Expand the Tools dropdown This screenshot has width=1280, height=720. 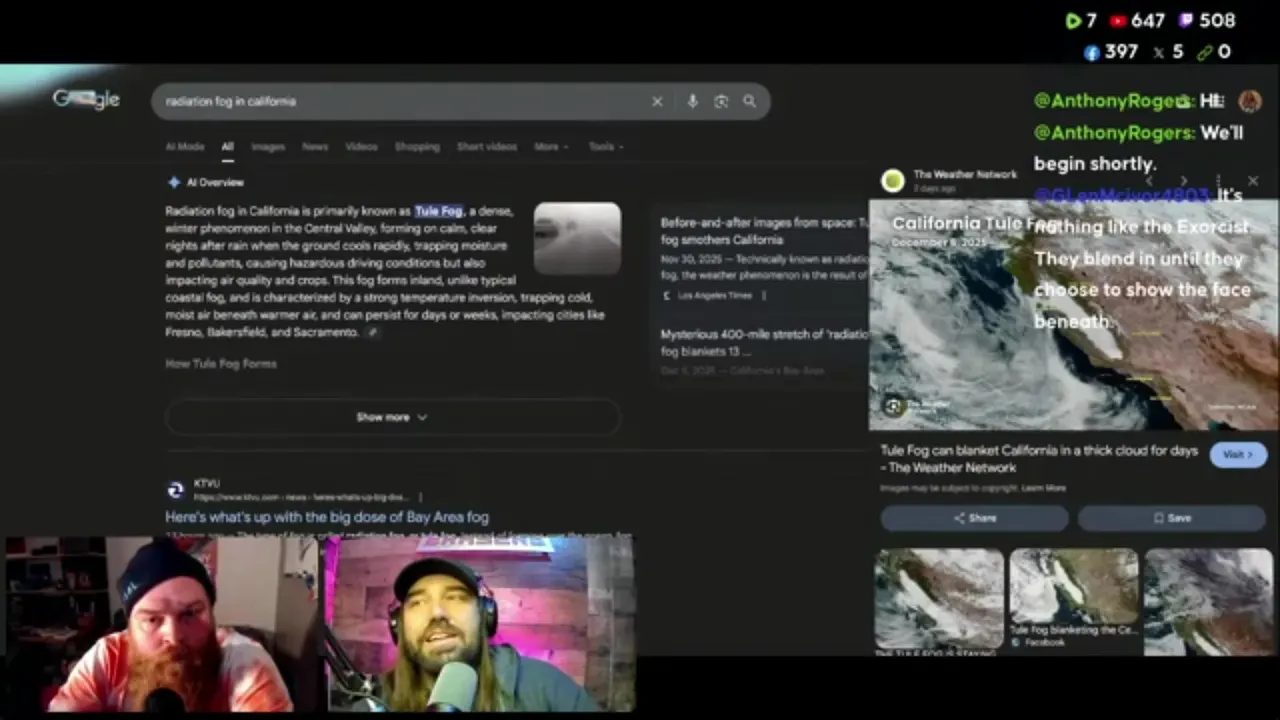[x=606, y=146]
